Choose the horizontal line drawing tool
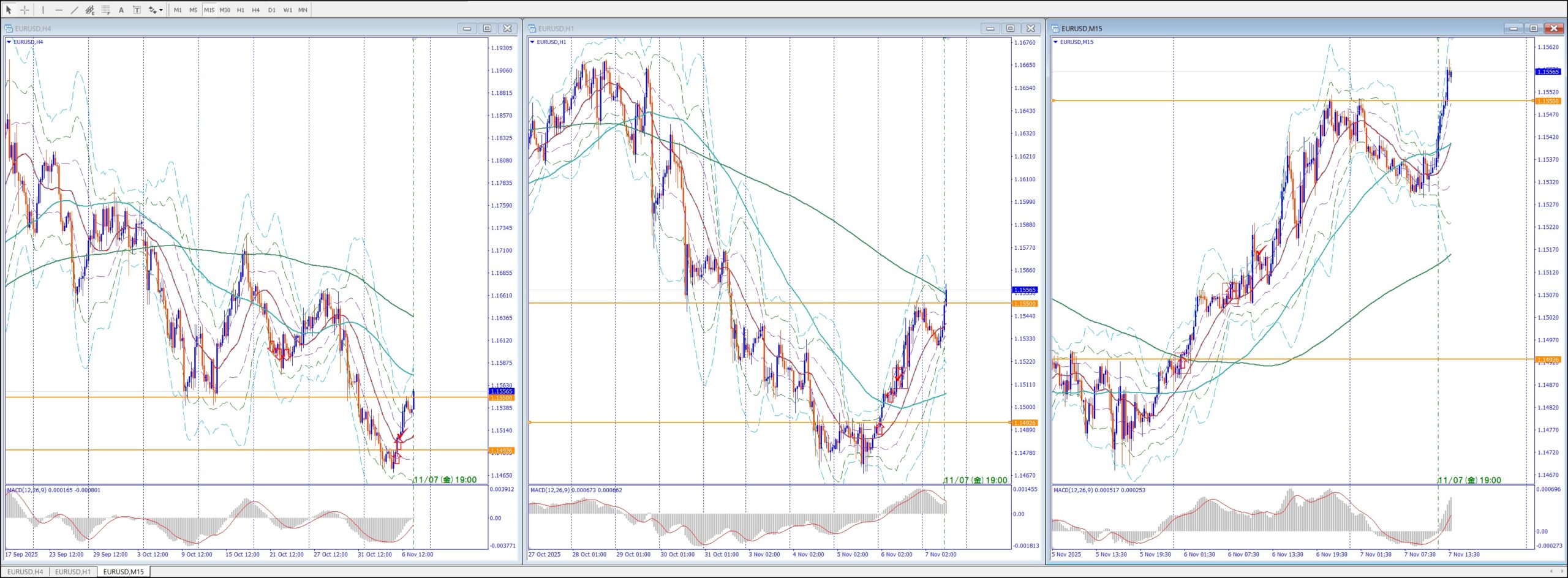 coord(59,10)
